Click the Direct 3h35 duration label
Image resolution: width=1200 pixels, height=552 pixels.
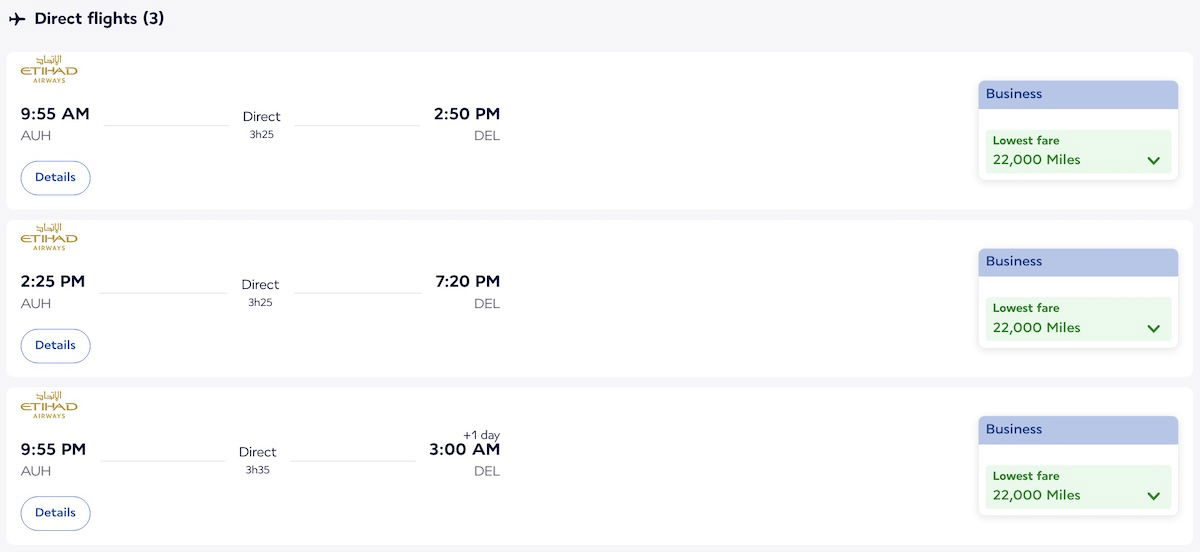coord(258,460)
